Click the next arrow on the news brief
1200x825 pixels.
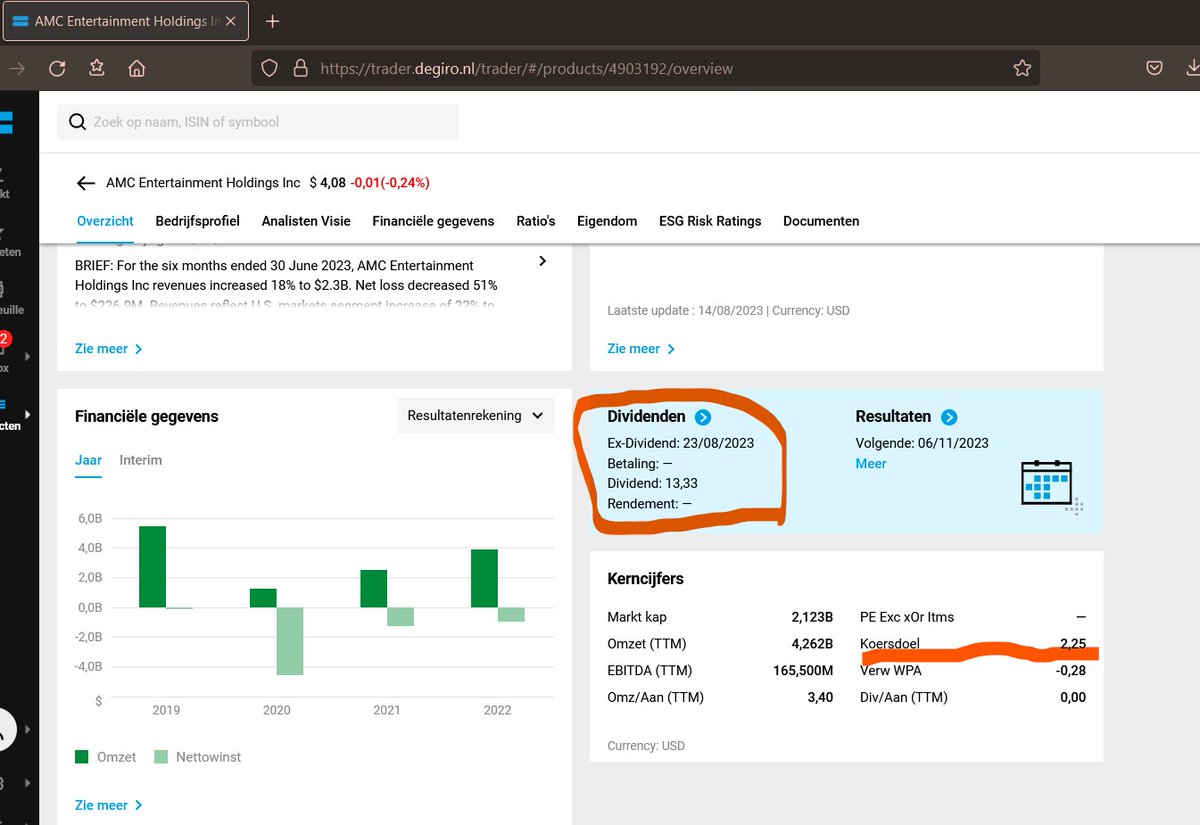coord(543,261)
